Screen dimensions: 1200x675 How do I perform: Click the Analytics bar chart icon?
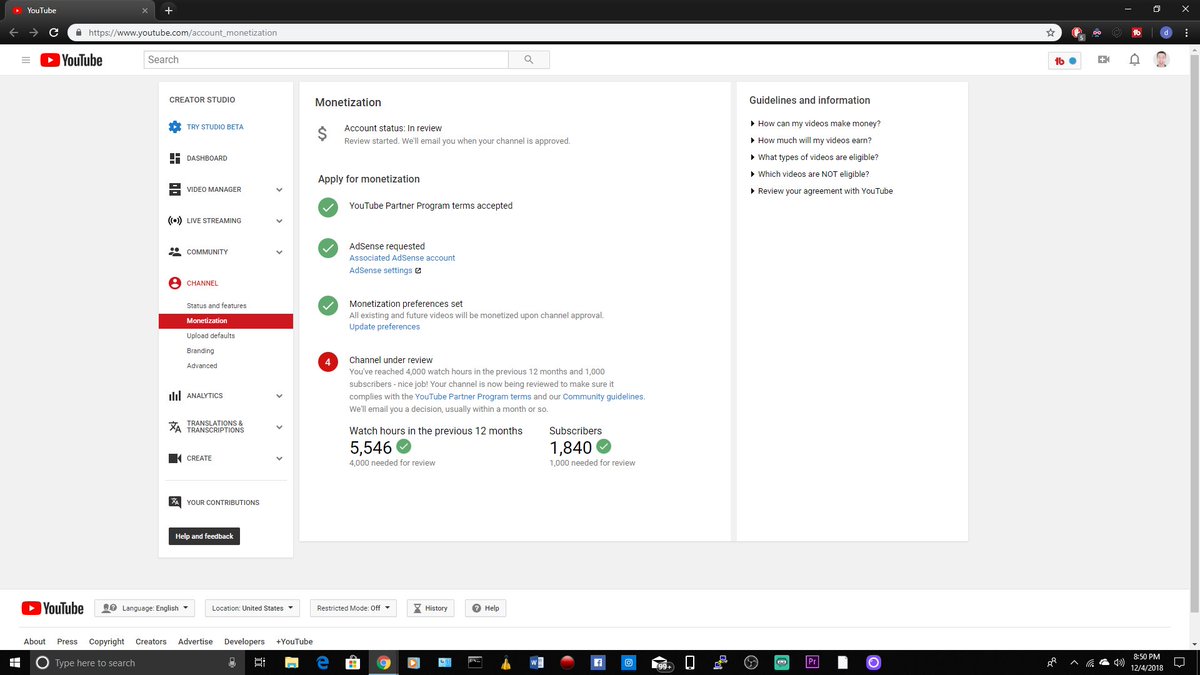coord(175,396)
